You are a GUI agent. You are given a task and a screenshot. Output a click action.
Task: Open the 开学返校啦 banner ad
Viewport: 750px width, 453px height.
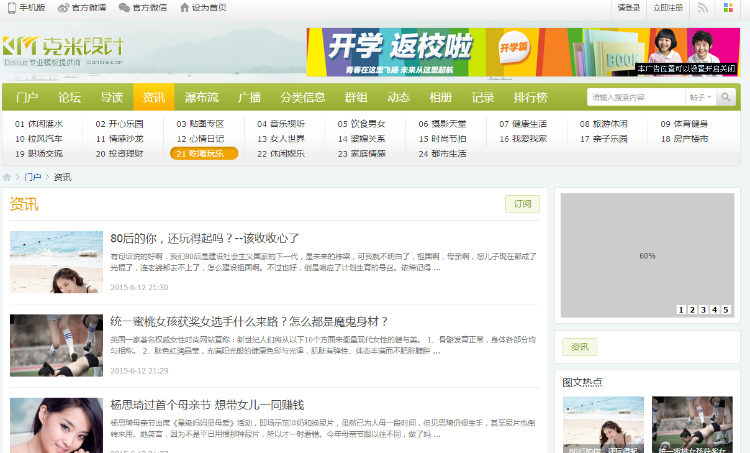point(523,52)
